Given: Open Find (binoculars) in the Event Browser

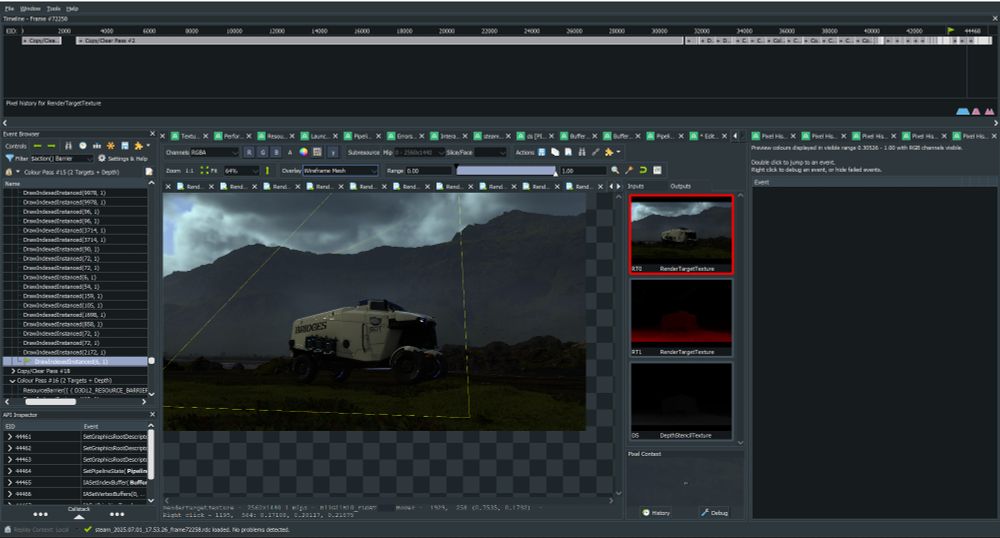Looking at the screenshot, I should tap(68, 146).
